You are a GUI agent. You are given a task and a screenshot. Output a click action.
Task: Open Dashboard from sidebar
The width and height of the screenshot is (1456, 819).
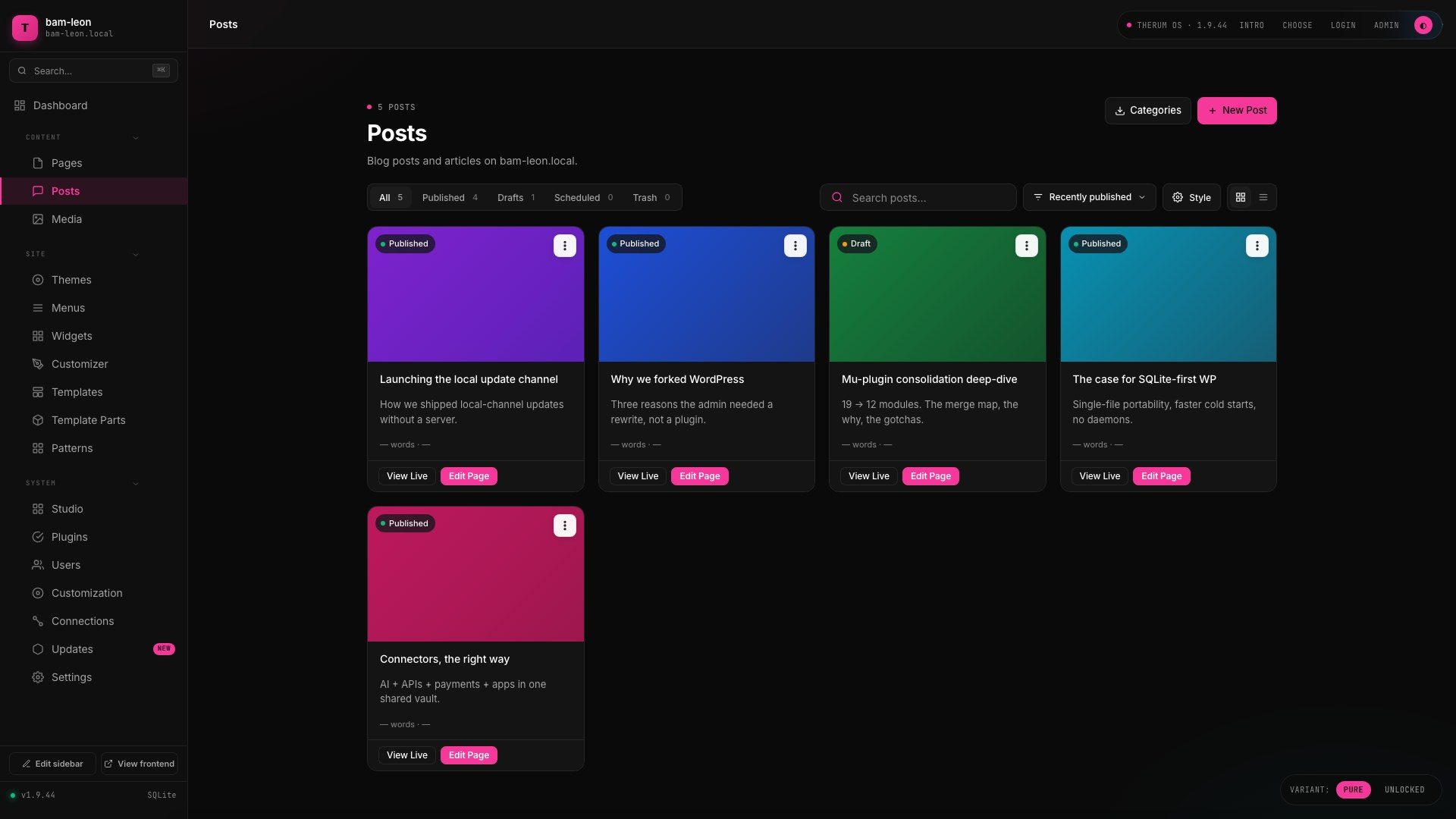(93, 105)
